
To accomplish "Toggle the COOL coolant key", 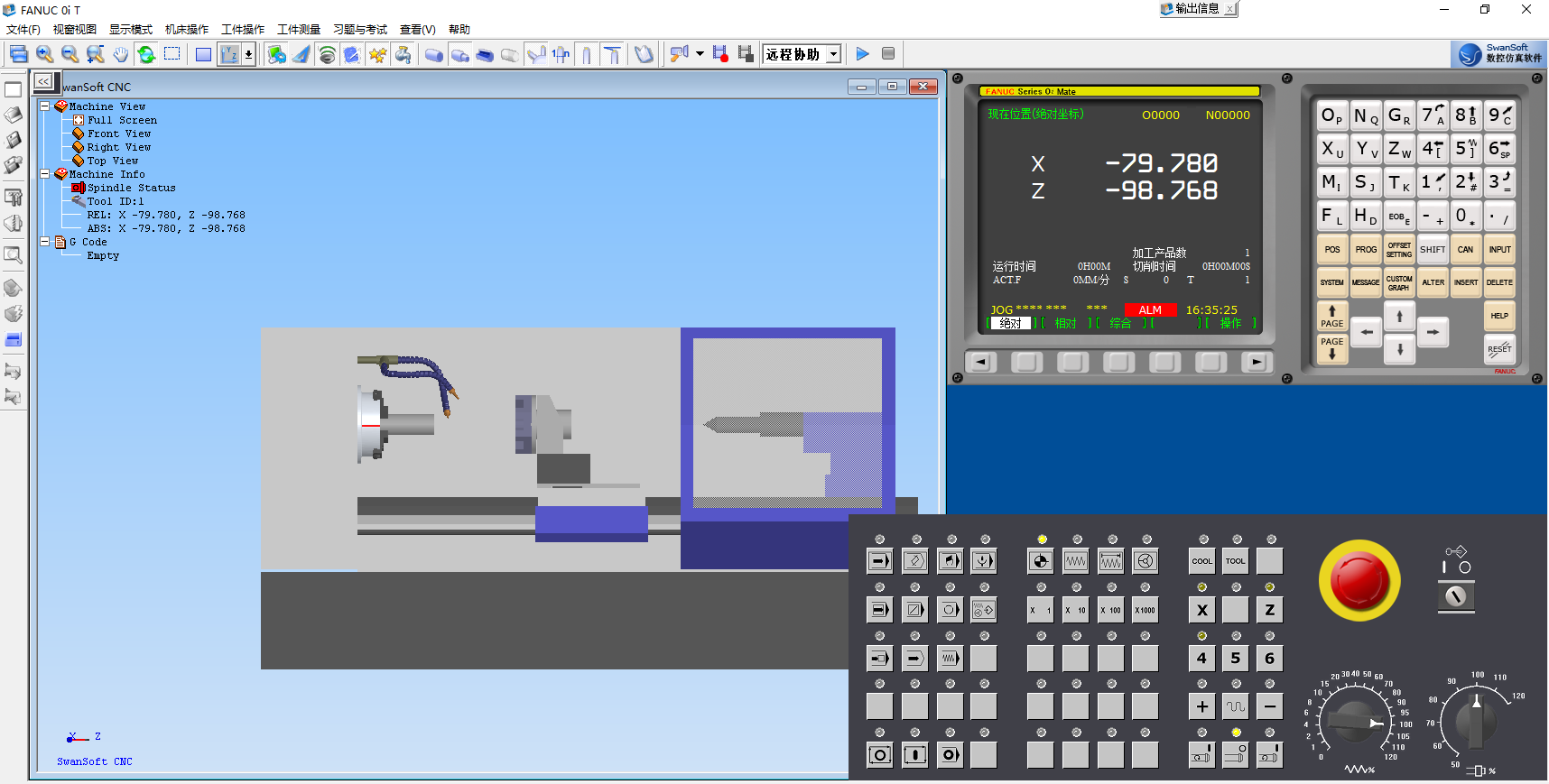I will tap(1201, 561).
